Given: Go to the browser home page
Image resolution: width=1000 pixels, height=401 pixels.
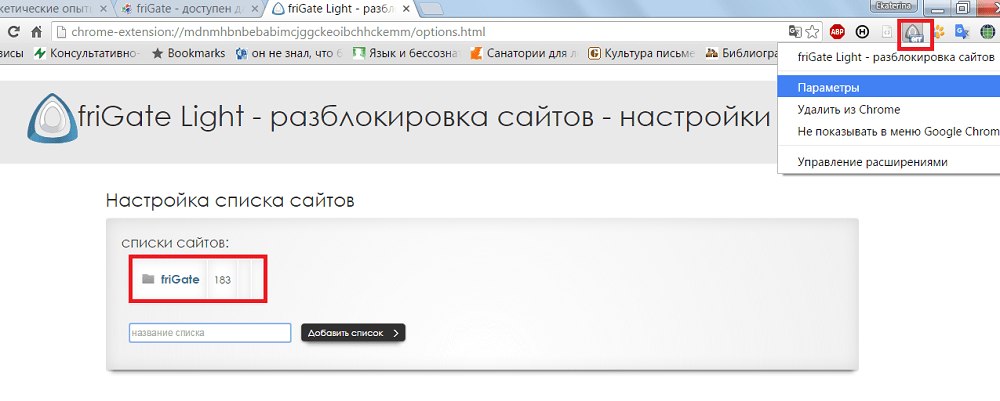Looking at the screenshot, I should click(x=36, y=32).
